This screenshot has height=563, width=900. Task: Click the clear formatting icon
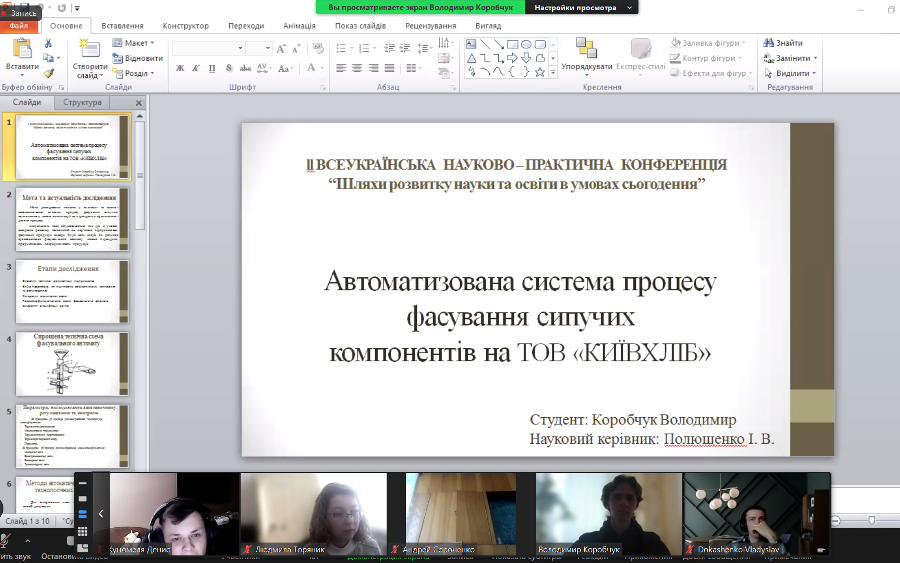tap(318, 49)
